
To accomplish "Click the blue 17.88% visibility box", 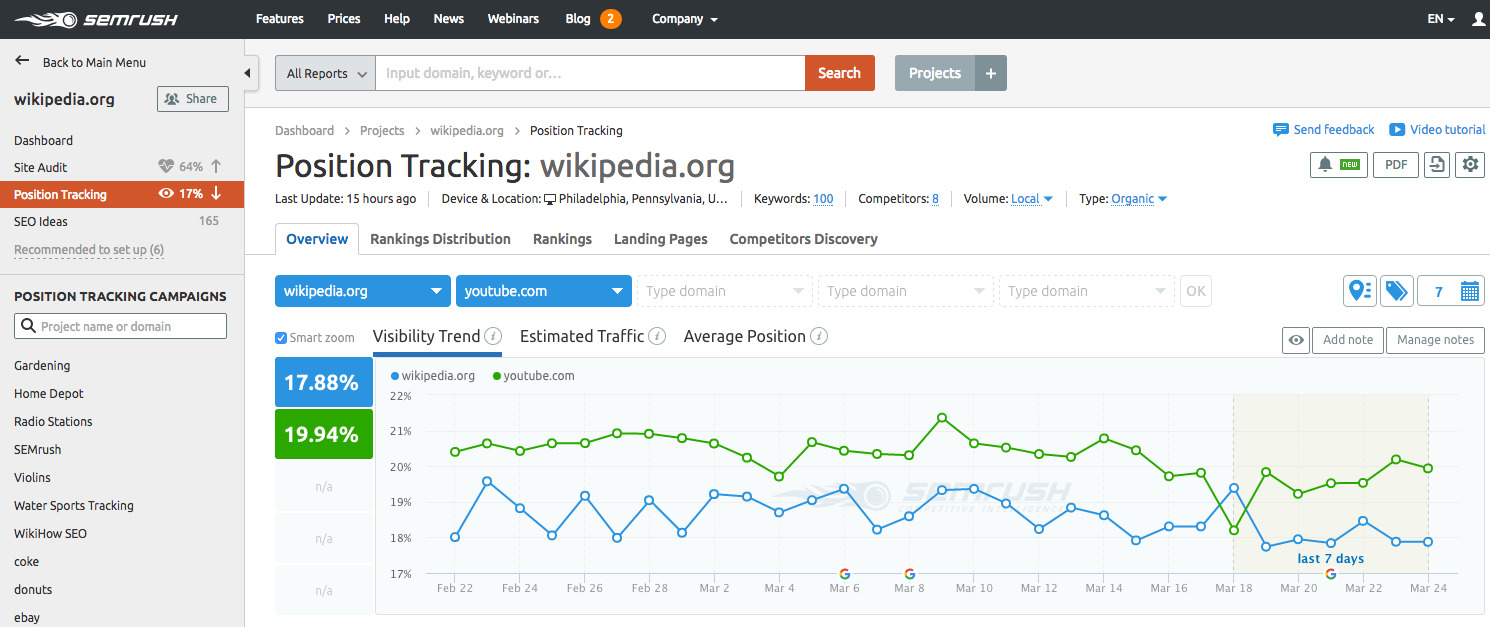I will pos(323,383).
